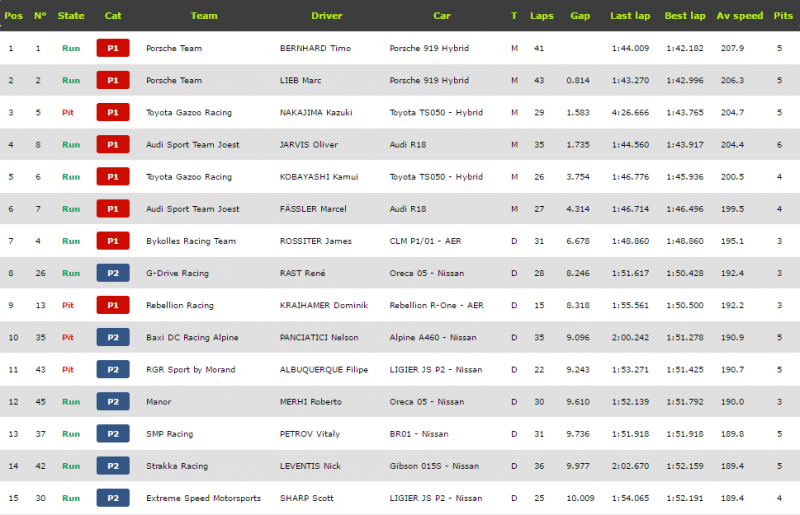This screenshot has height=515, width=800.
Task: Select the blue P2 badge for G-Drive Racing
Action: [x=113, y=273]
